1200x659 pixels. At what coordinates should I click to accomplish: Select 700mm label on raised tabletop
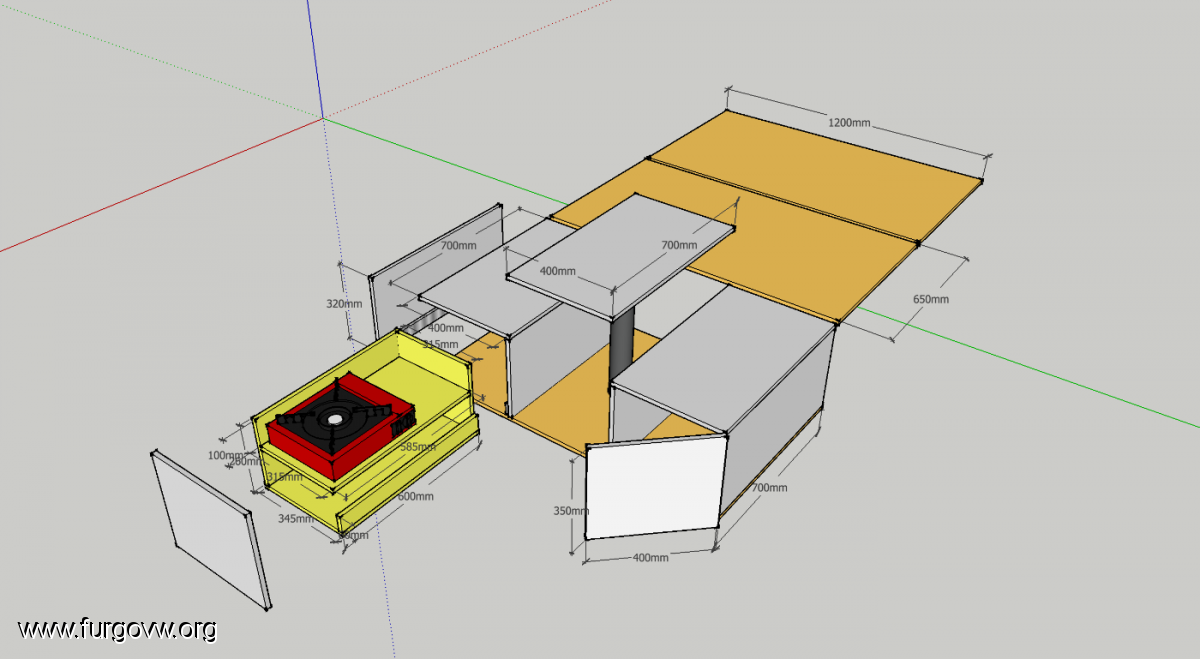point(679,245)
